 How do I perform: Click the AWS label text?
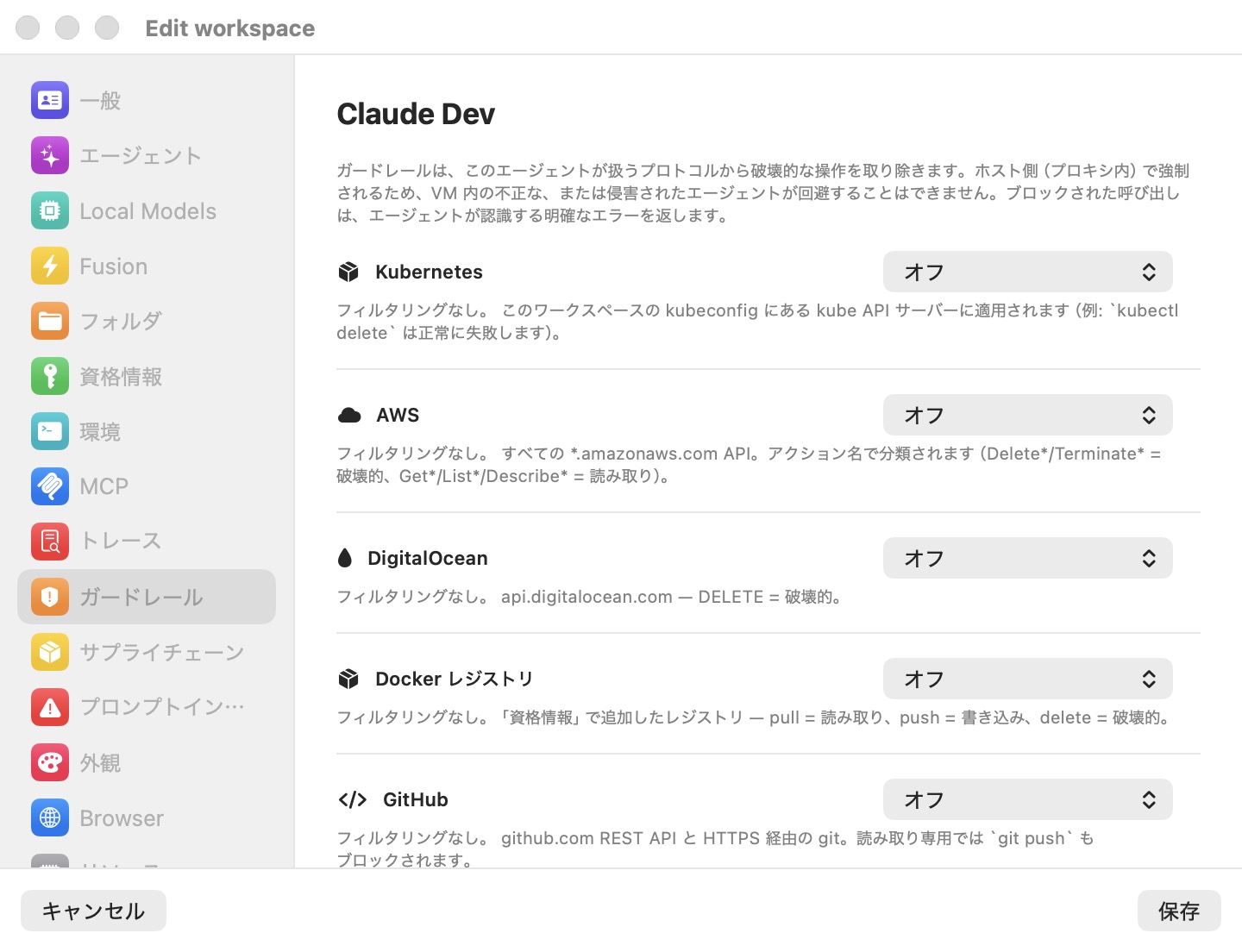tap(398, 415)
